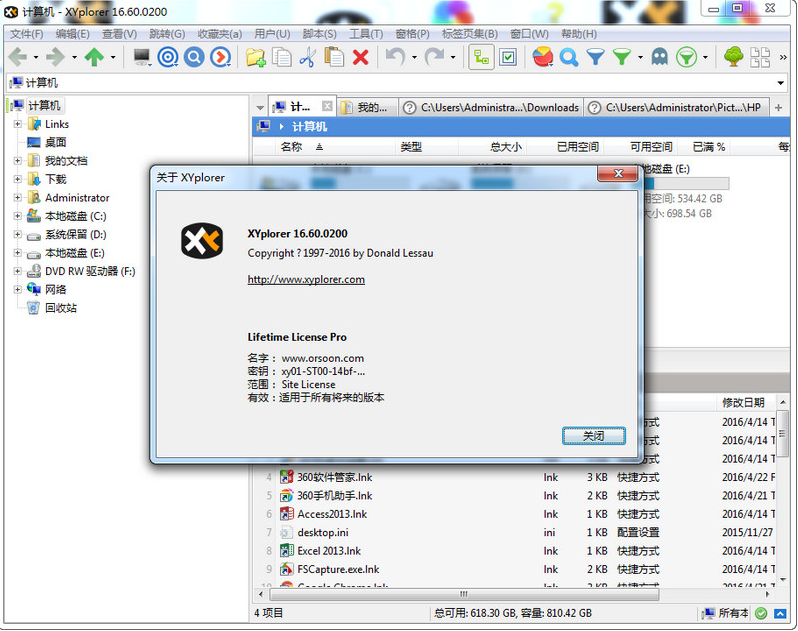The image size is (798, 631).
Task: Click the pie chart properties icon
Action: click(x=543, y=57)
